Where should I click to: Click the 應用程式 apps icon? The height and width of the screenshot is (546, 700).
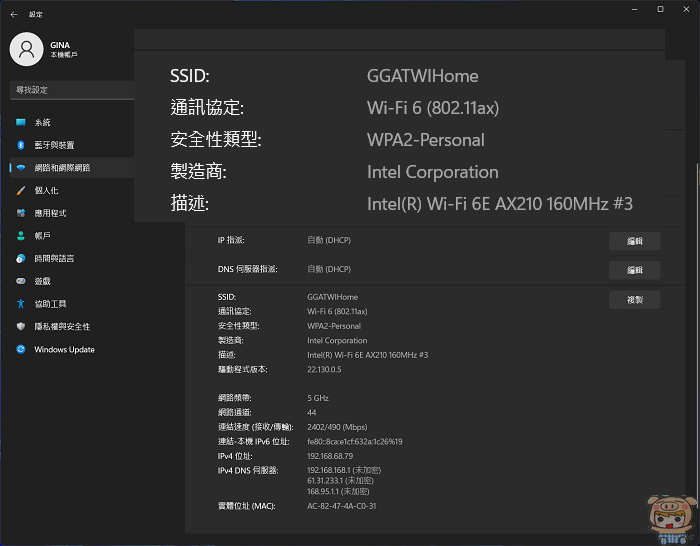(x=20, y=213)
